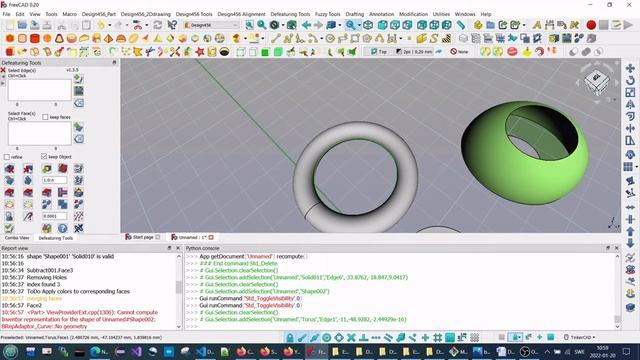Open TinkerCAD navigation style selector
640x360 pixels.
pyautogui.click(x=579, y=337)
